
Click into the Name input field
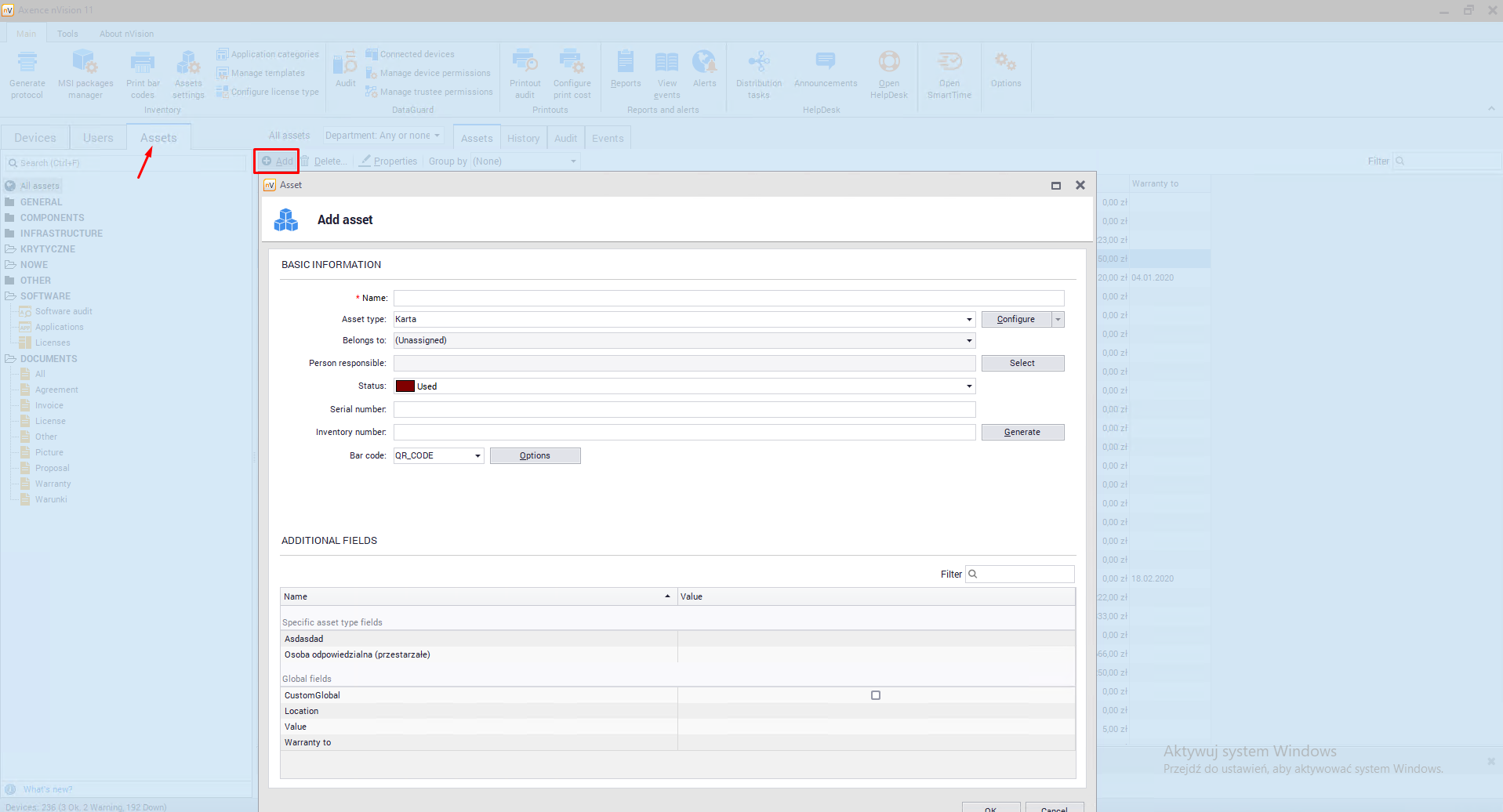pyautogui.click(x=728, y=299)
